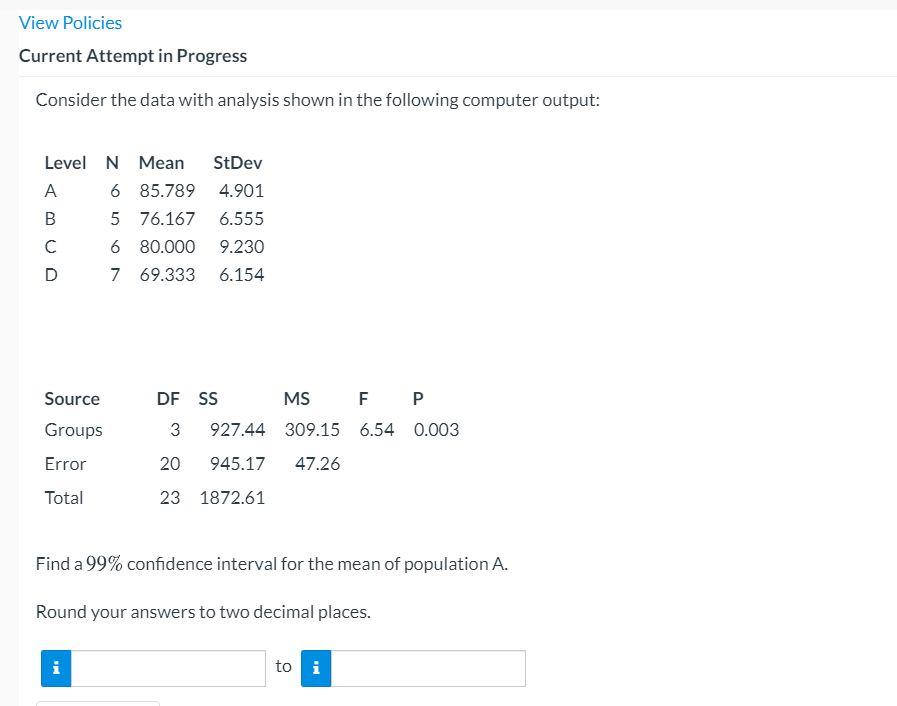Click the partially visible button below the answer fields
This screenshot has height=706, width=897.
(x=97, y=703)
